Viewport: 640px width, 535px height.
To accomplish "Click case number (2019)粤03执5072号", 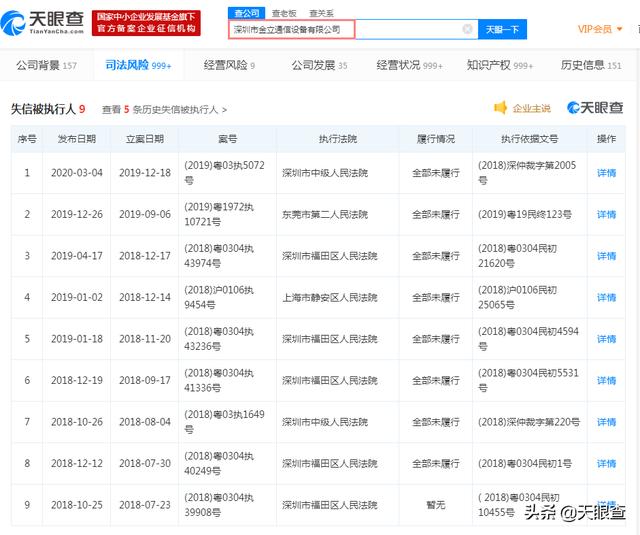I will (224, 173).
